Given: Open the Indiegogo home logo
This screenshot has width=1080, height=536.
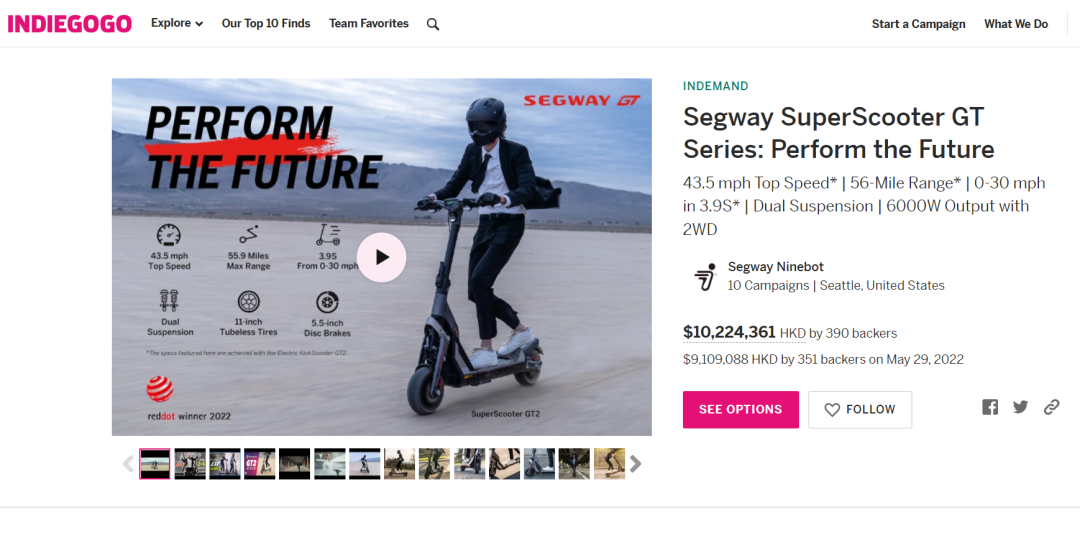Looking at the screenshot, I should [x=70, y=24].
